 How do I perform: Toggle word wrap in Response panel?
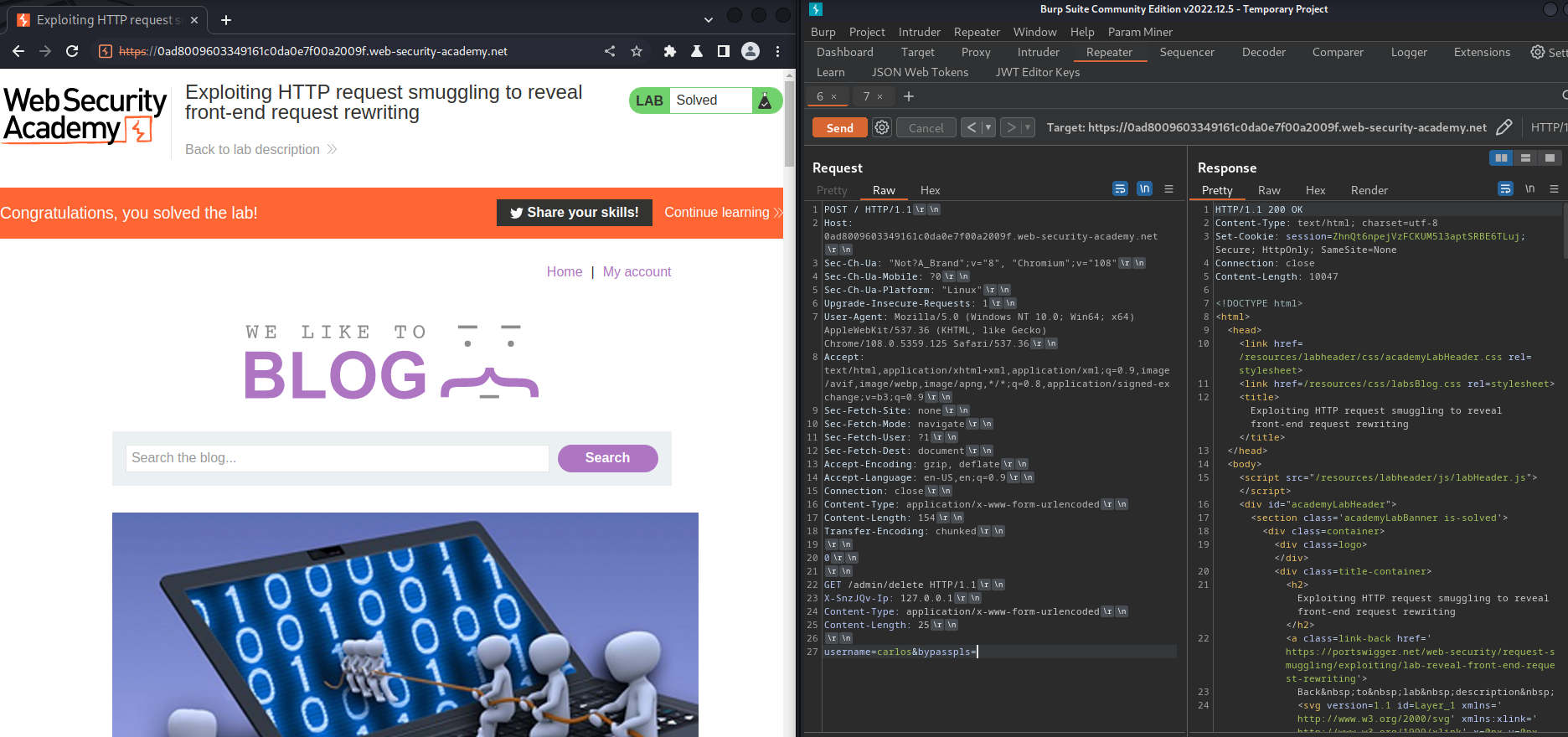pos(1505,189)
